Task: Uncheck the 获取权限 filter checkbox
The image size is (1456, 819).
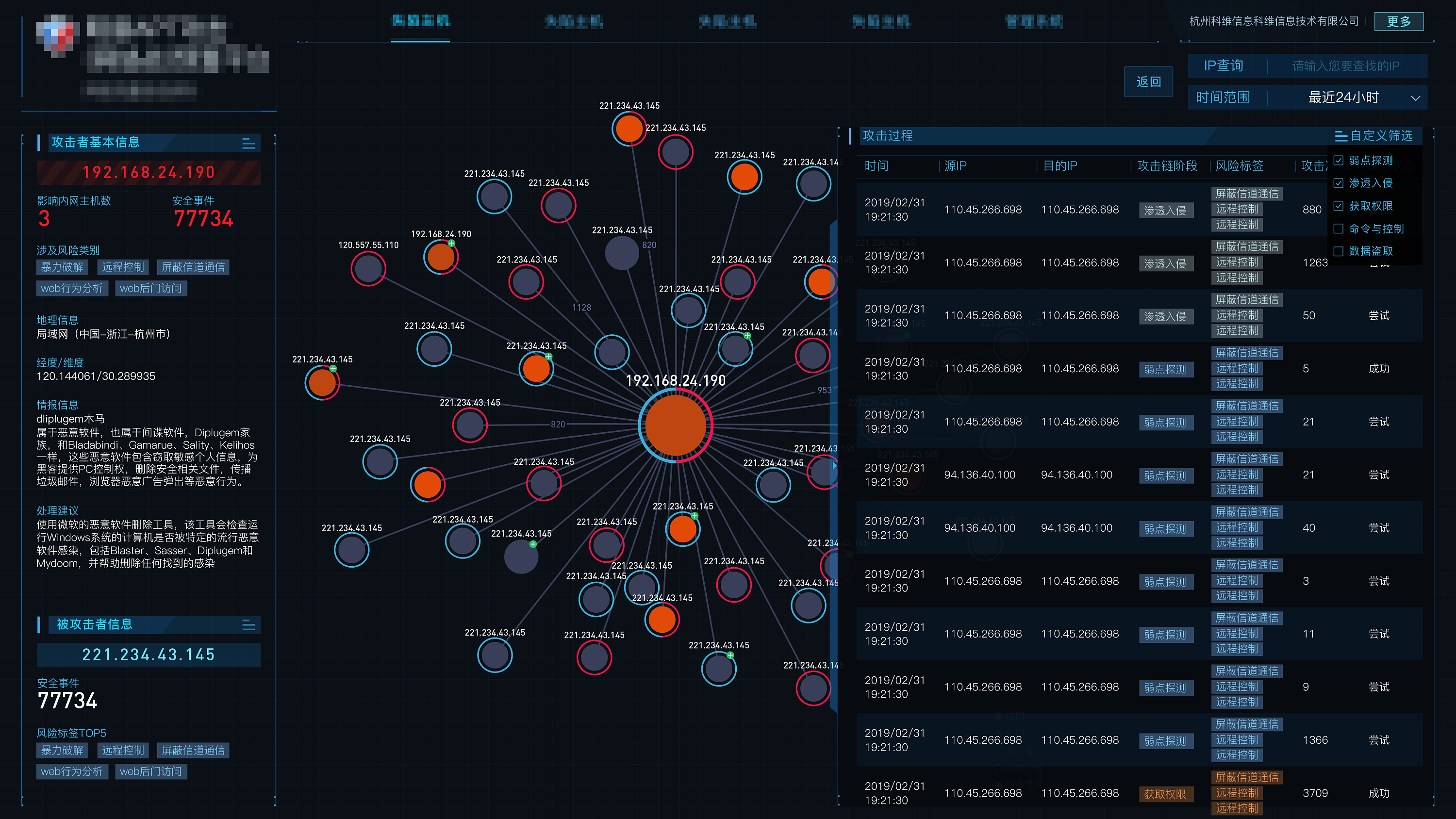Action: (x=1338, y=206)
